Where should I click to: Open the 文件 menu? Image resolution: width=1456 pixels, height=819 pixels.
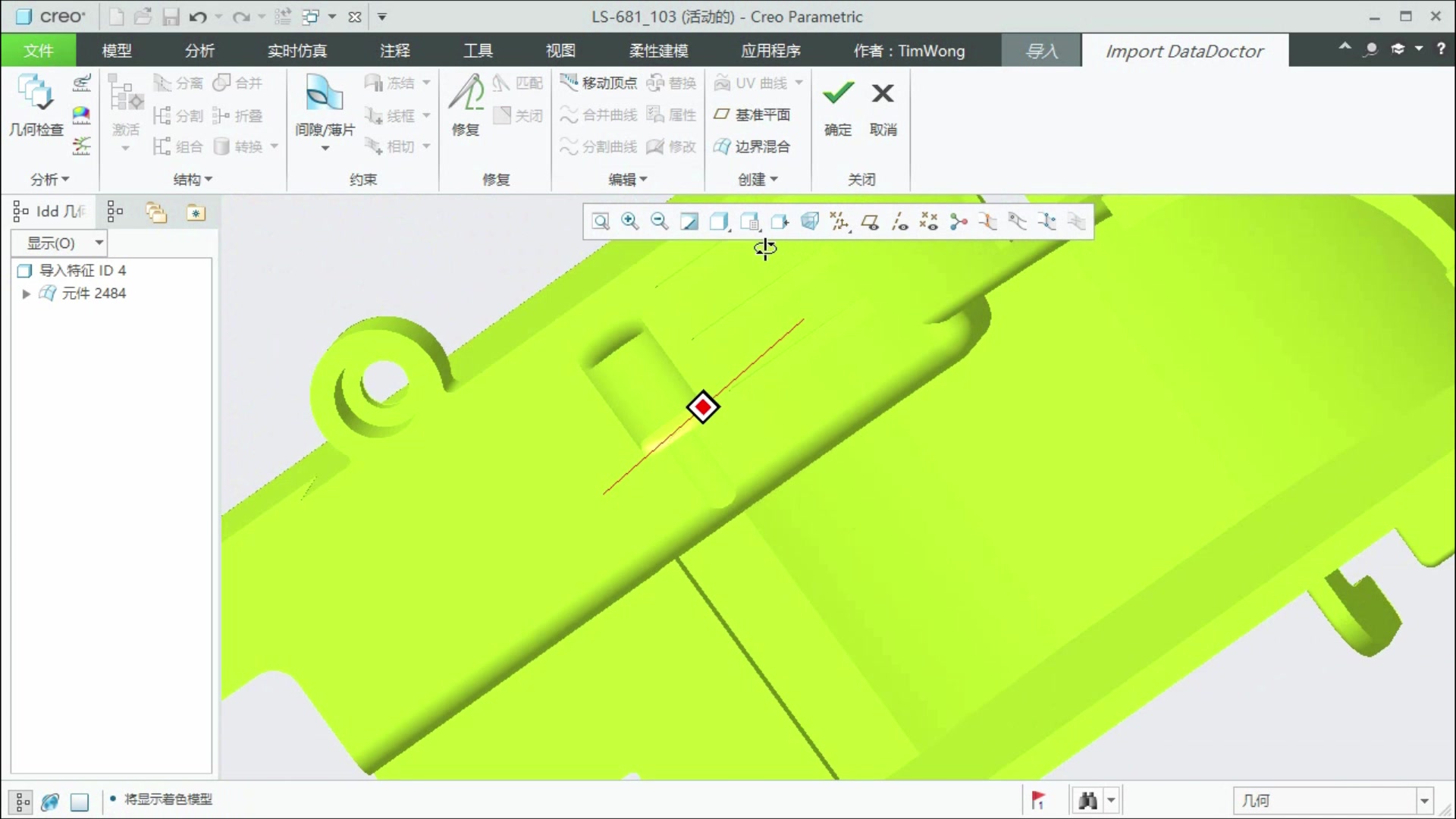(38, 51)
